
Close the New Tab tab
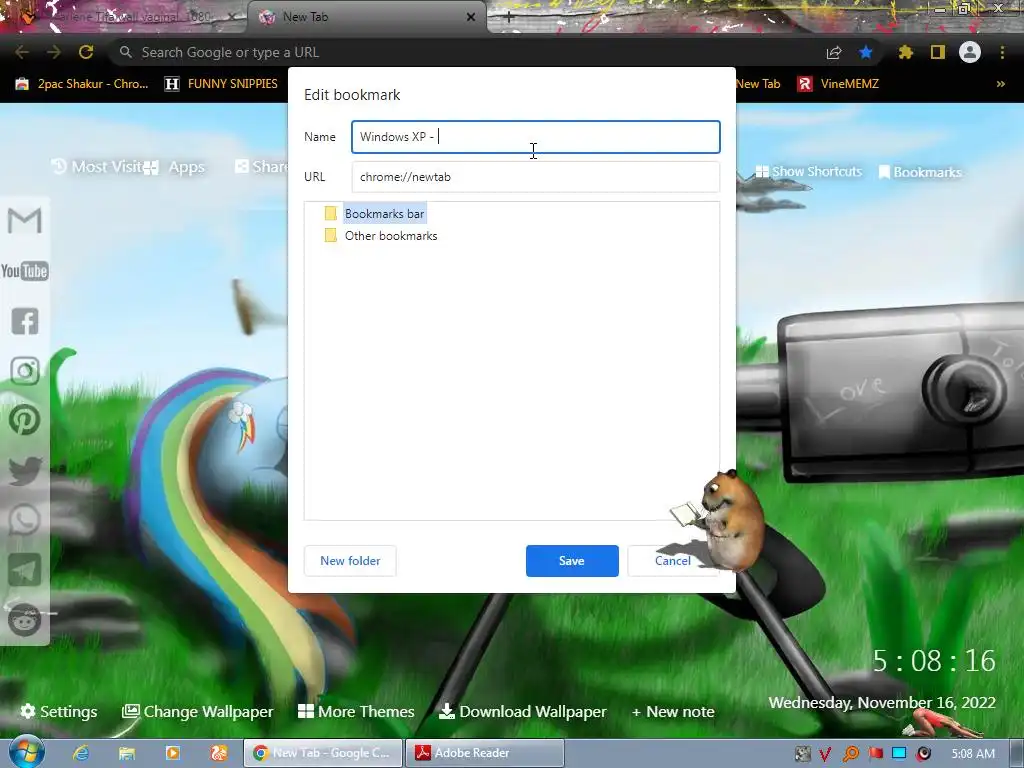pos(471,18)
